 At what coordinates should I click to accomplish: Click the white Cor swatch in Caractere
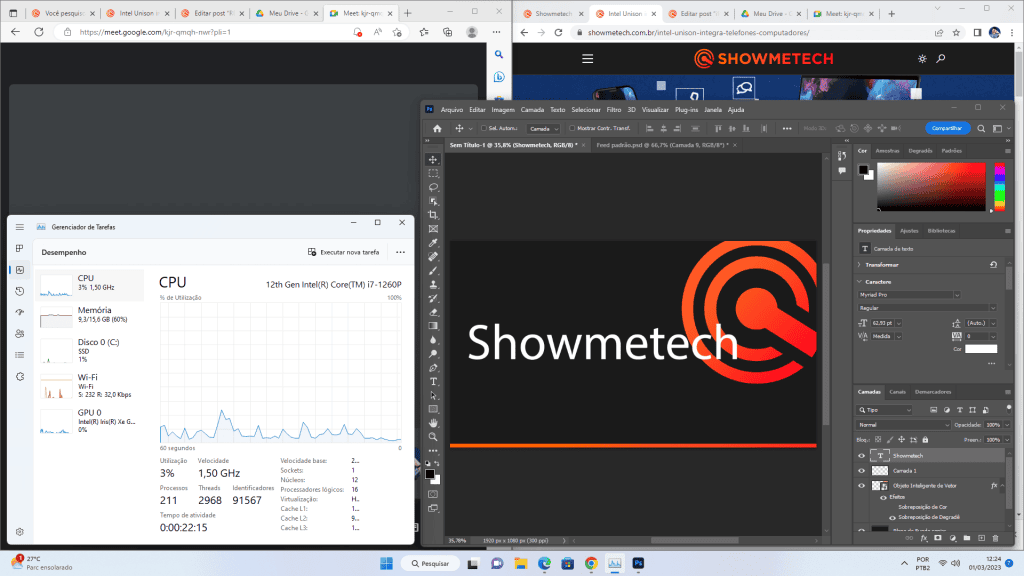980,347
